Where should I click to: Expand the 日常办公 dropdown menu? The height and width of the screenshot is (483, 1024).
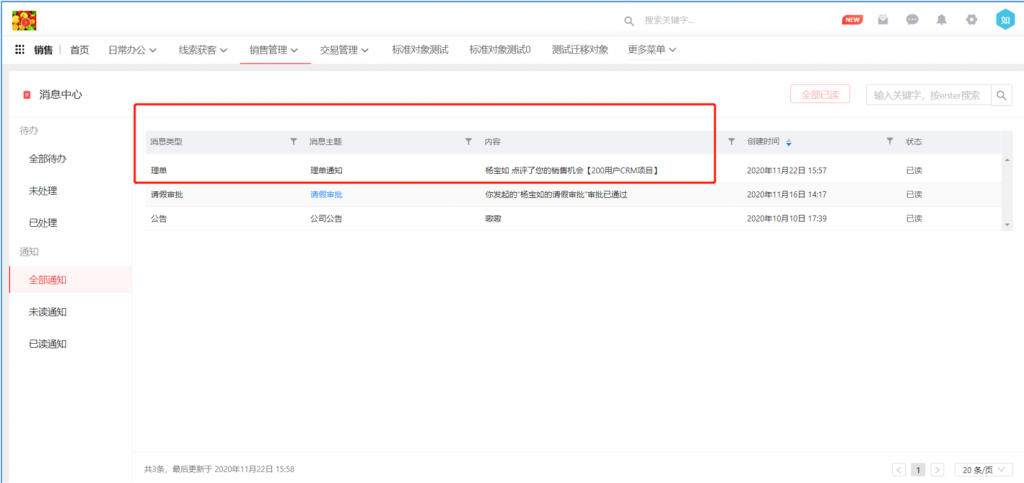point(132,50)
